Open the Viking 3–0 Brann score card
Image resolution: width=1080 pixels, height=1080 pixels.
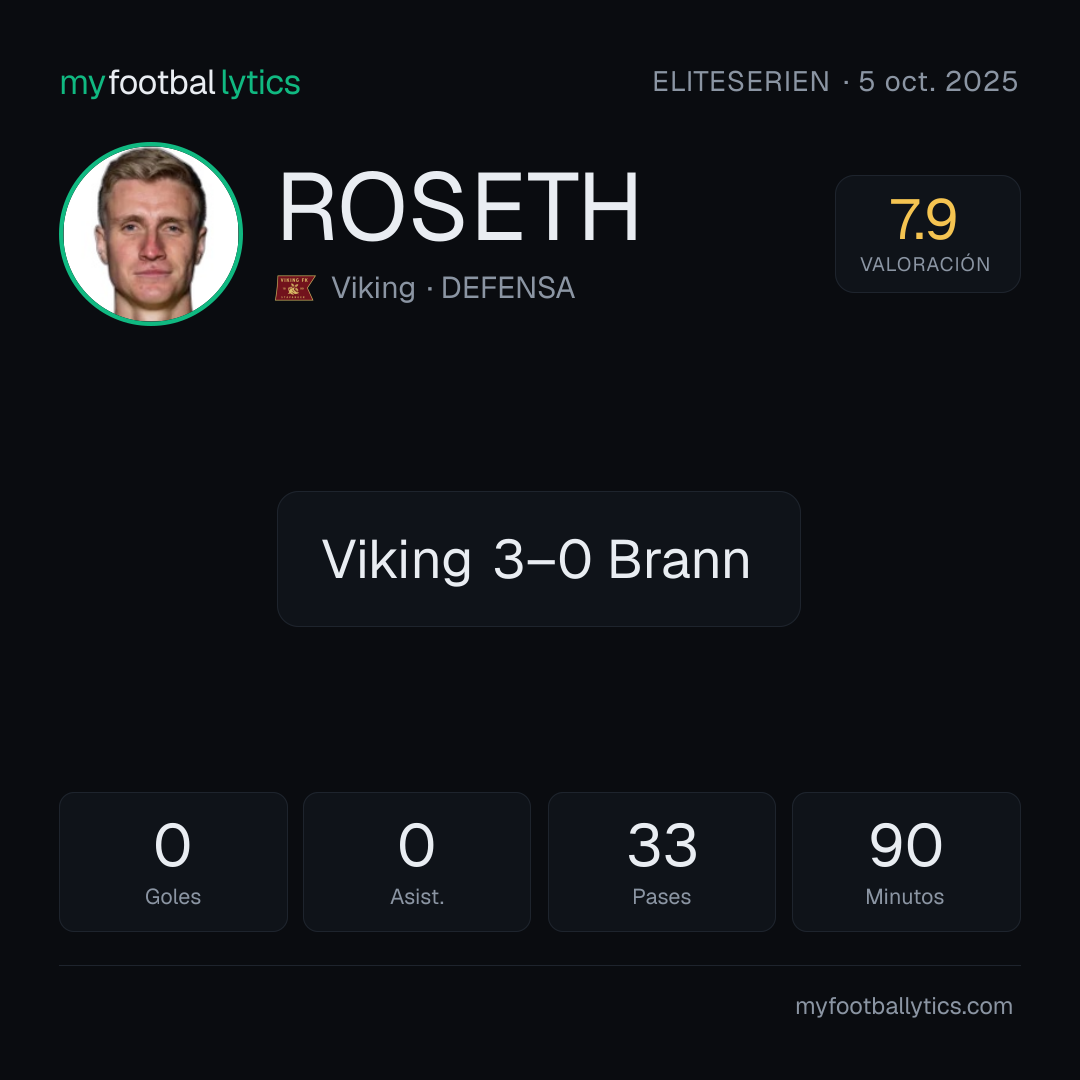539,559
